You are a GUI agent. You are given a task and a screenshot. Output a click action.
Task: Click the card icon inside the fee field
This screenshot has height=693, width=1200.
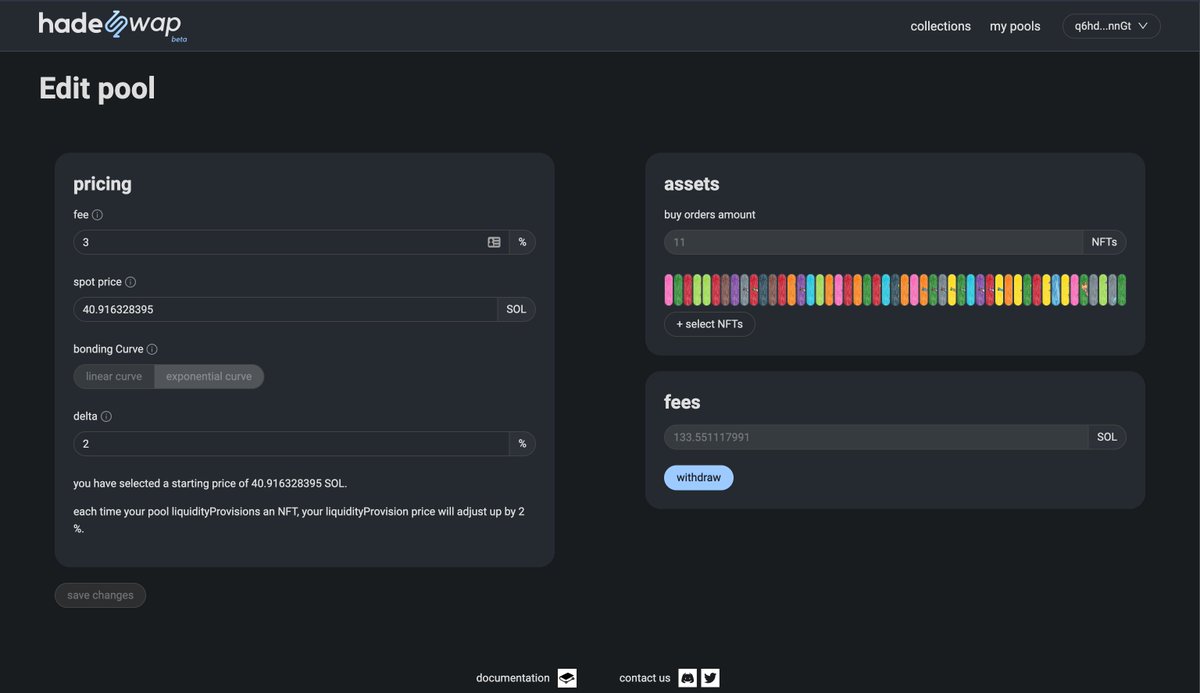[494, 242]
